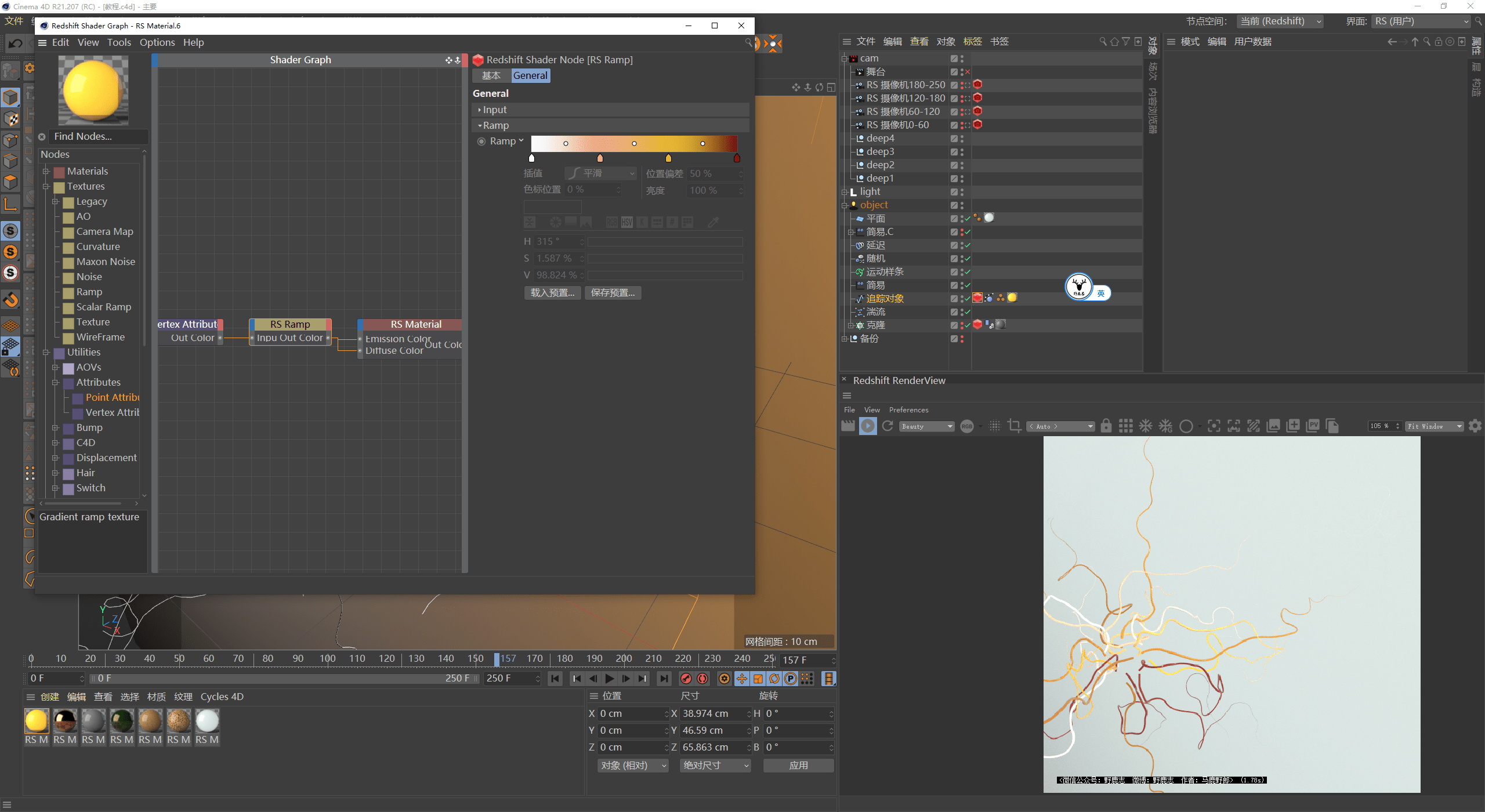Switch to the 基本 tab

(491, 75)
